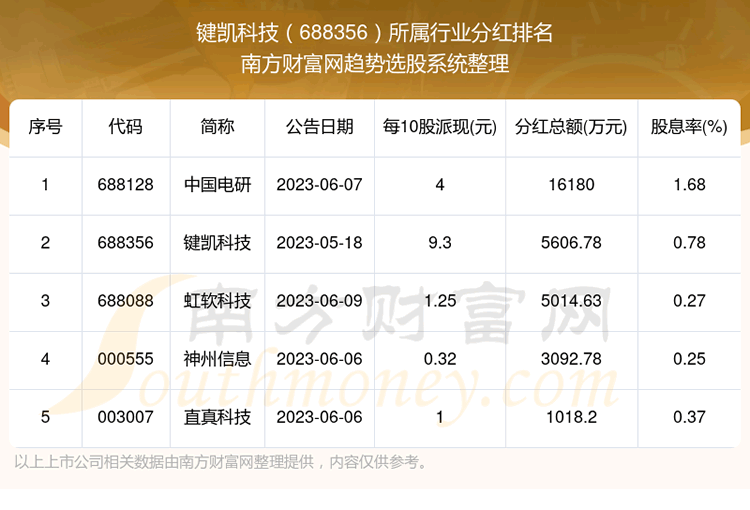
Task: Click the total dividend 5014.63
Action: pos(571,301)
